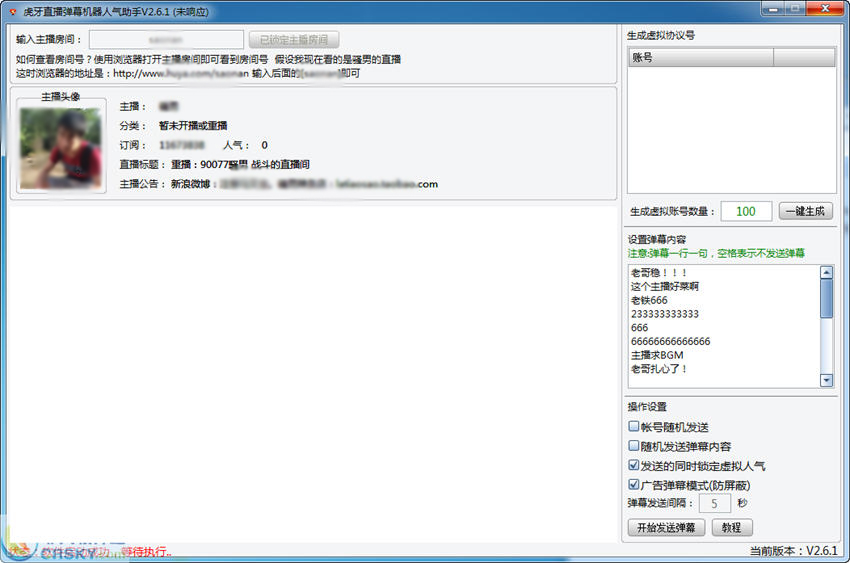The height and width of the screenshot is (563, 850).
Task: Click the 当前版本：V2.6.1 status text
Action: pyautogui.click(x=794, y=551)
